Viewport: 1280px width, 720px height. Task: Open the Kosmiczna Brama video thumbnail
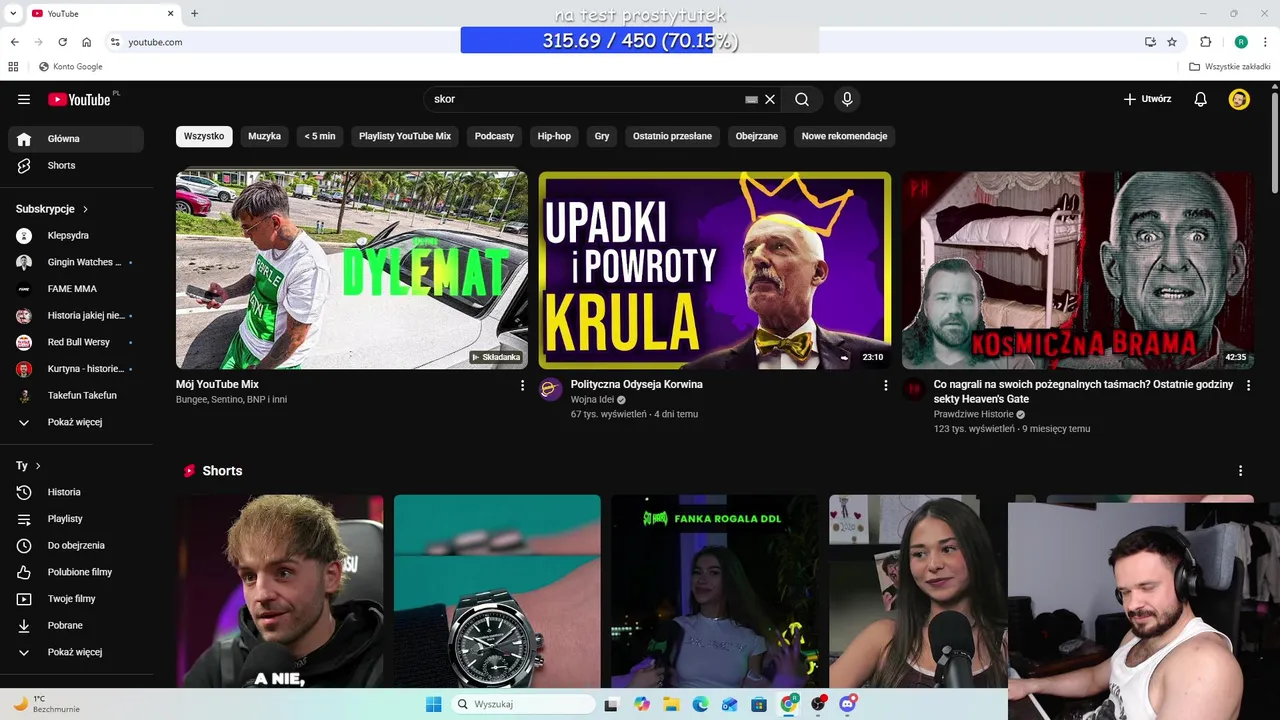pyautogui.click(x=1078, y=270)
